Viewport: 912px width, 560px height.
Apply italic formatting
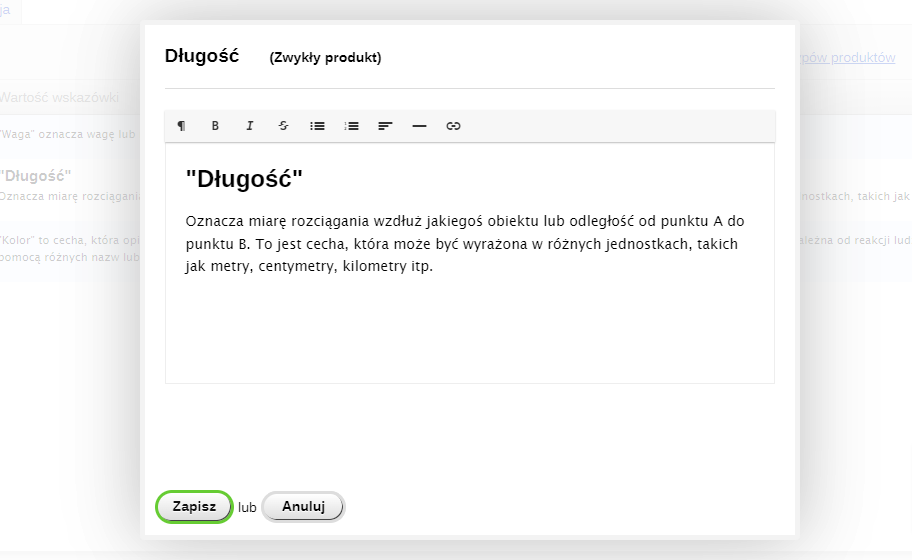point(249,126)
